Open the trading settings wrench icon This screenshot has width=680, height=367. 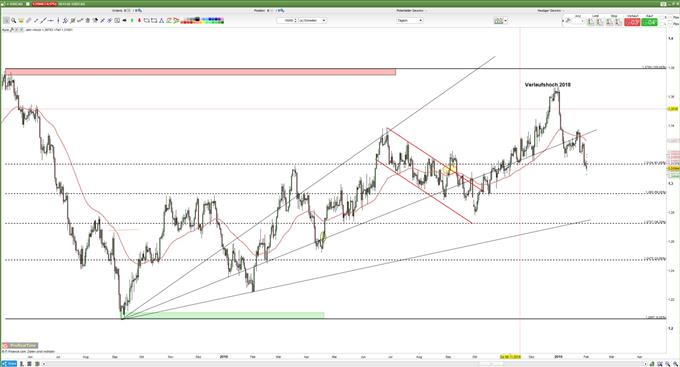click(568, 21)
